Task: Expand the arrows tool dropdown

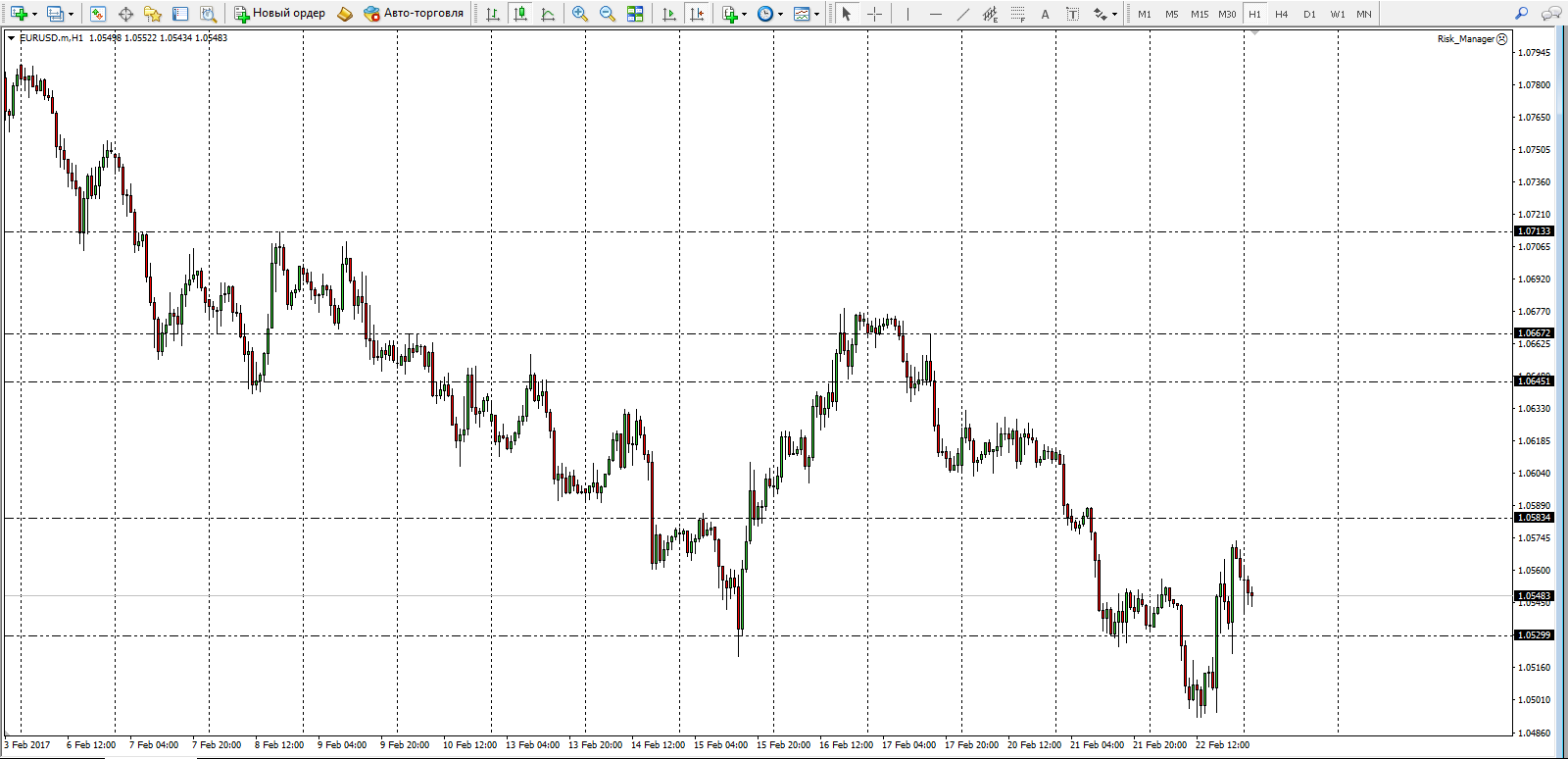Action: click(x=1114, y=14)
